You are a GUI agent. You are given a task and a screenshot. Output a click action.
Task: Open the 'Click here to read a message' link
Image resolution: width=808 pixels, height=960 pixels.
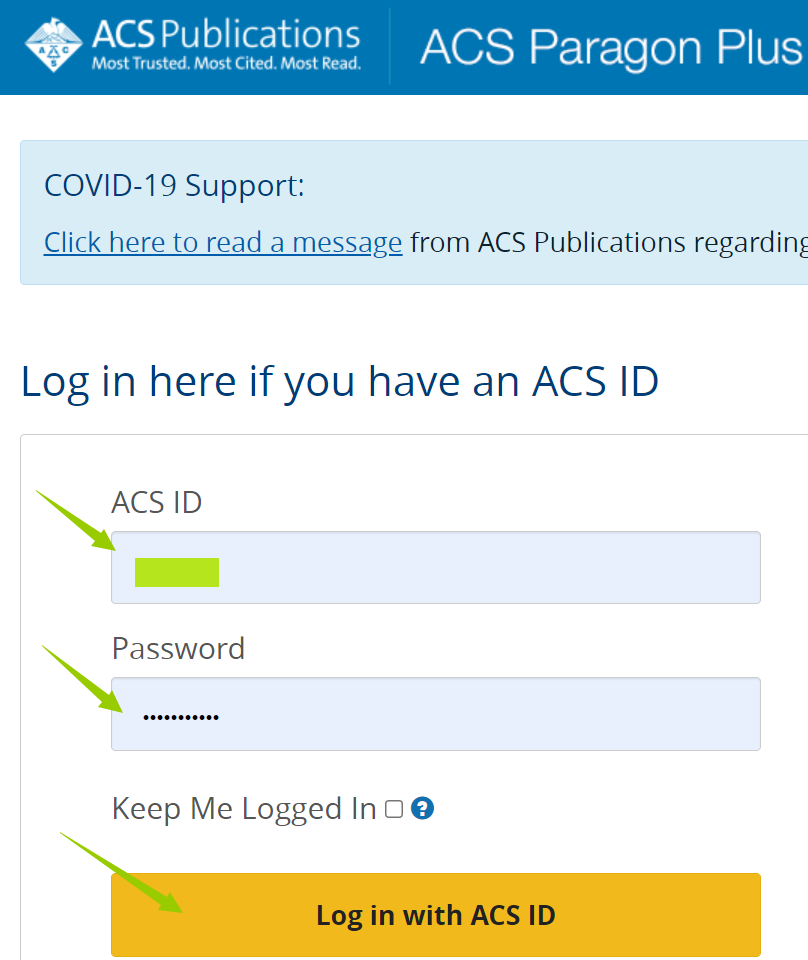coord(223,242)
